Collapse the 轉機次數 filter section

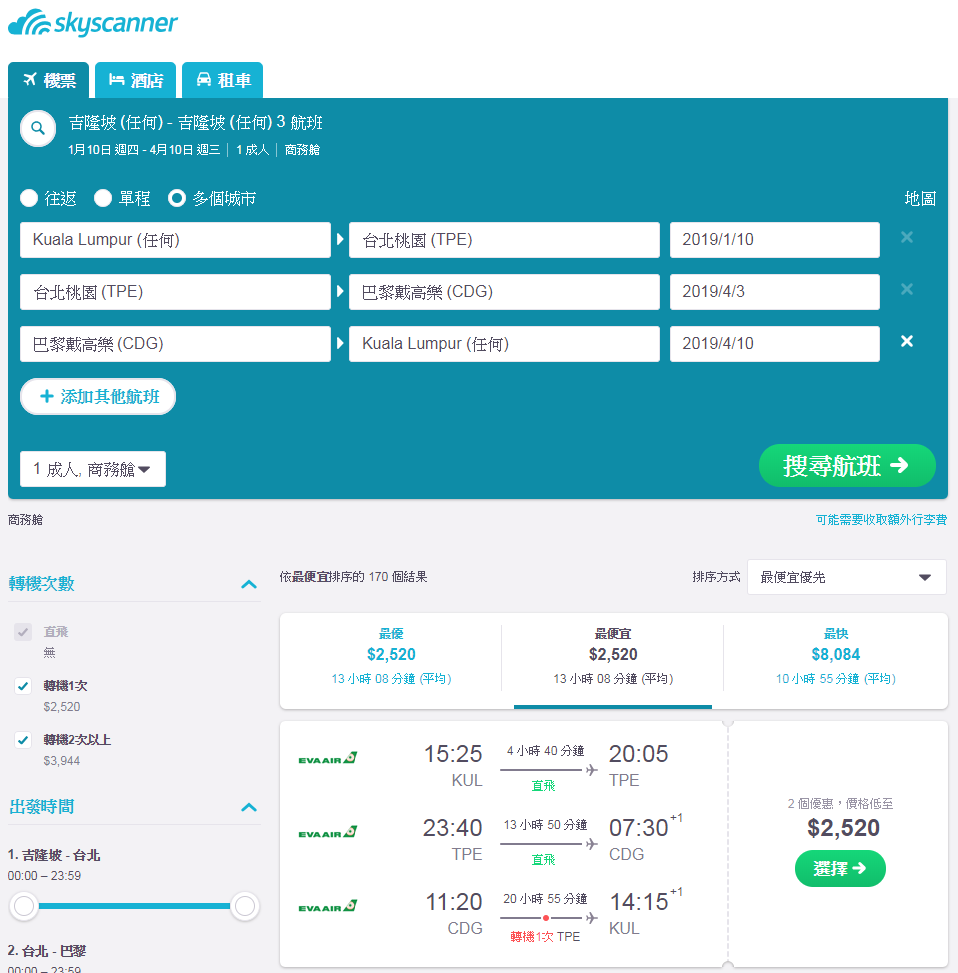point(249,584)
